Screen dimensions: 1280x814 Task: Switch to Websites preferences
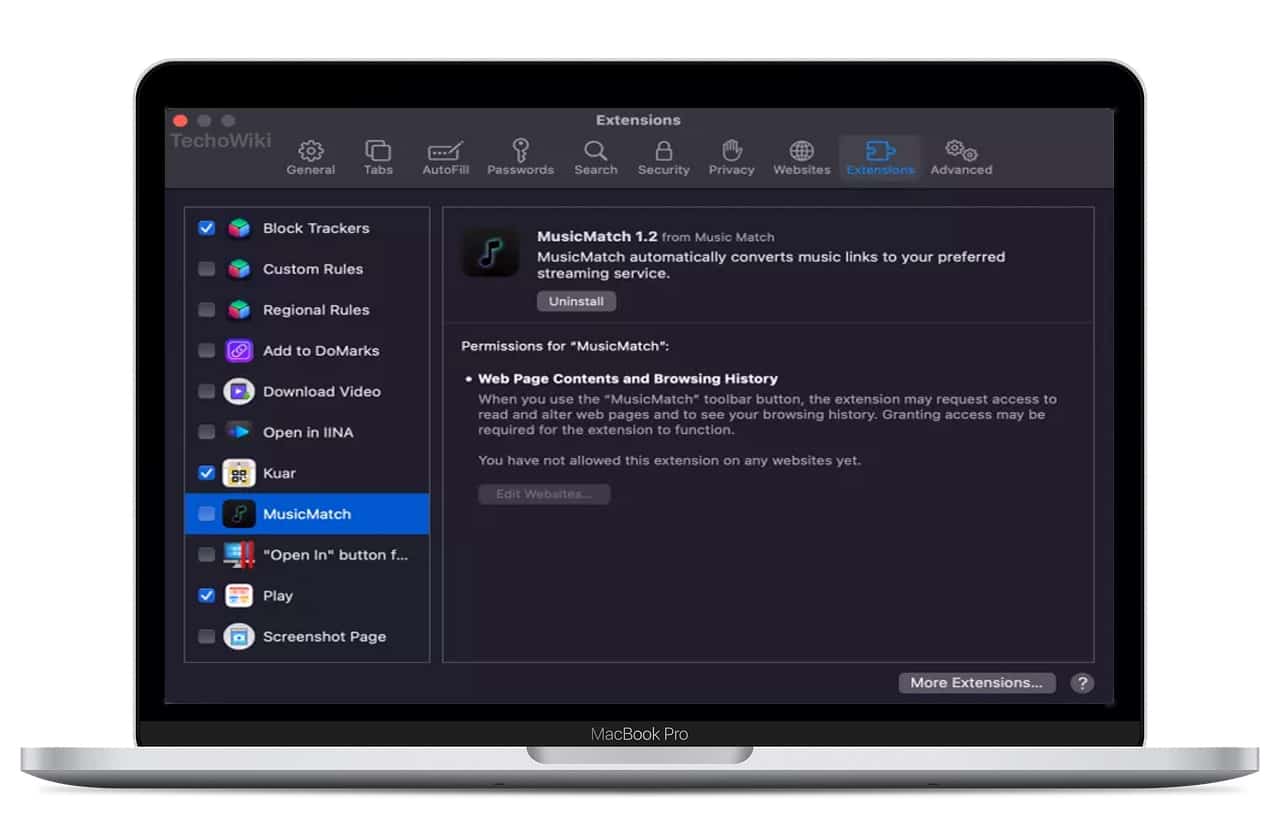[x=802, y=158]
